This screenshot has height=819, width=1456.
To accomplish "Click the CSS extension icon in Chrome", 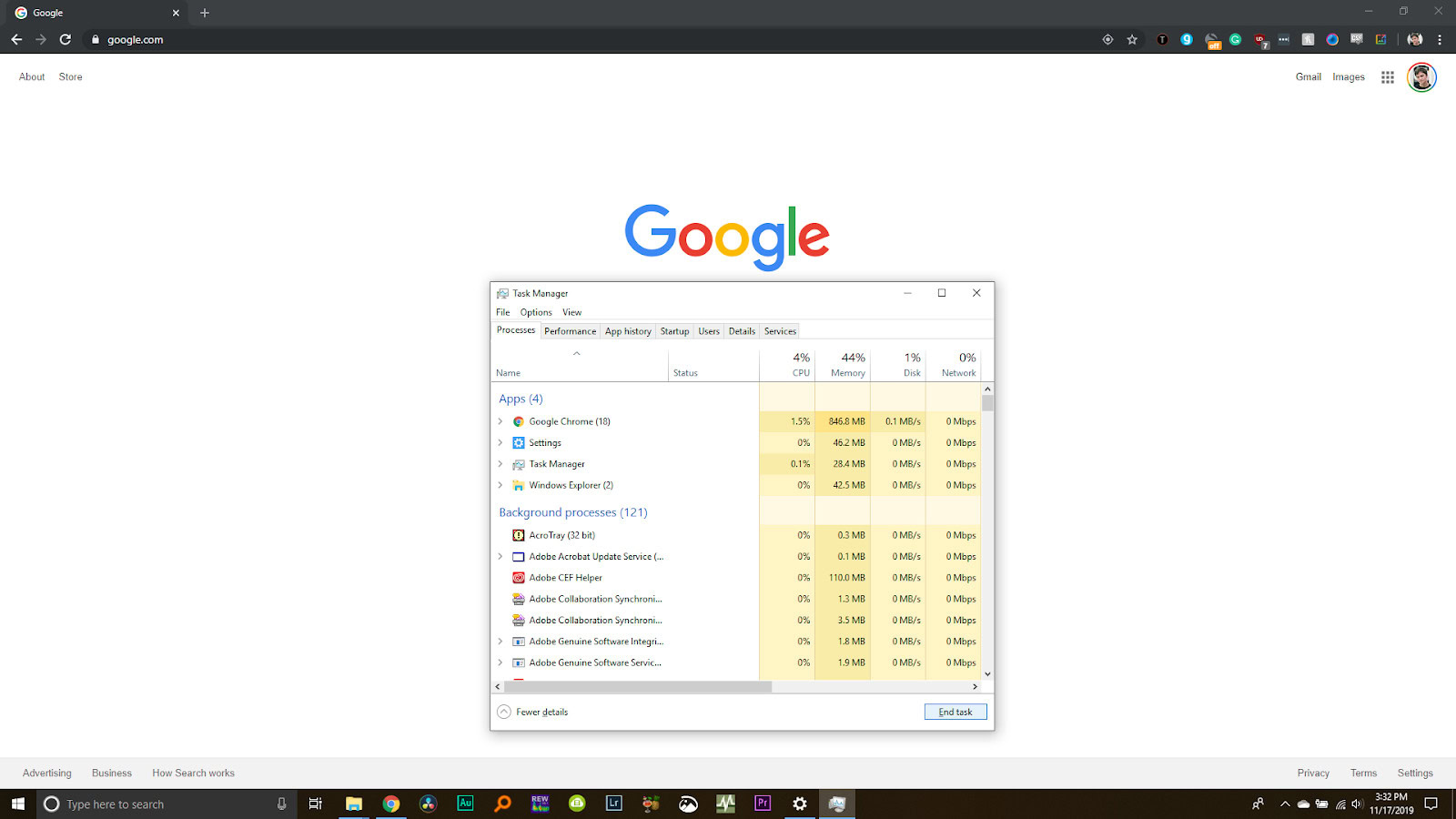I will 1357,39.
